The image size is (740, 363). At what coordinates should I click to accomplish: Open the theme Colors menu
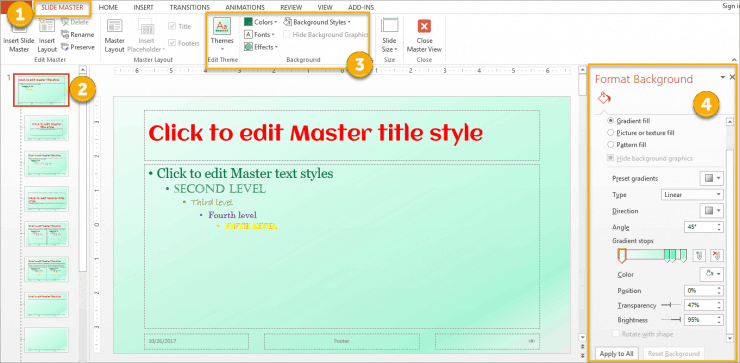[261, 22]
